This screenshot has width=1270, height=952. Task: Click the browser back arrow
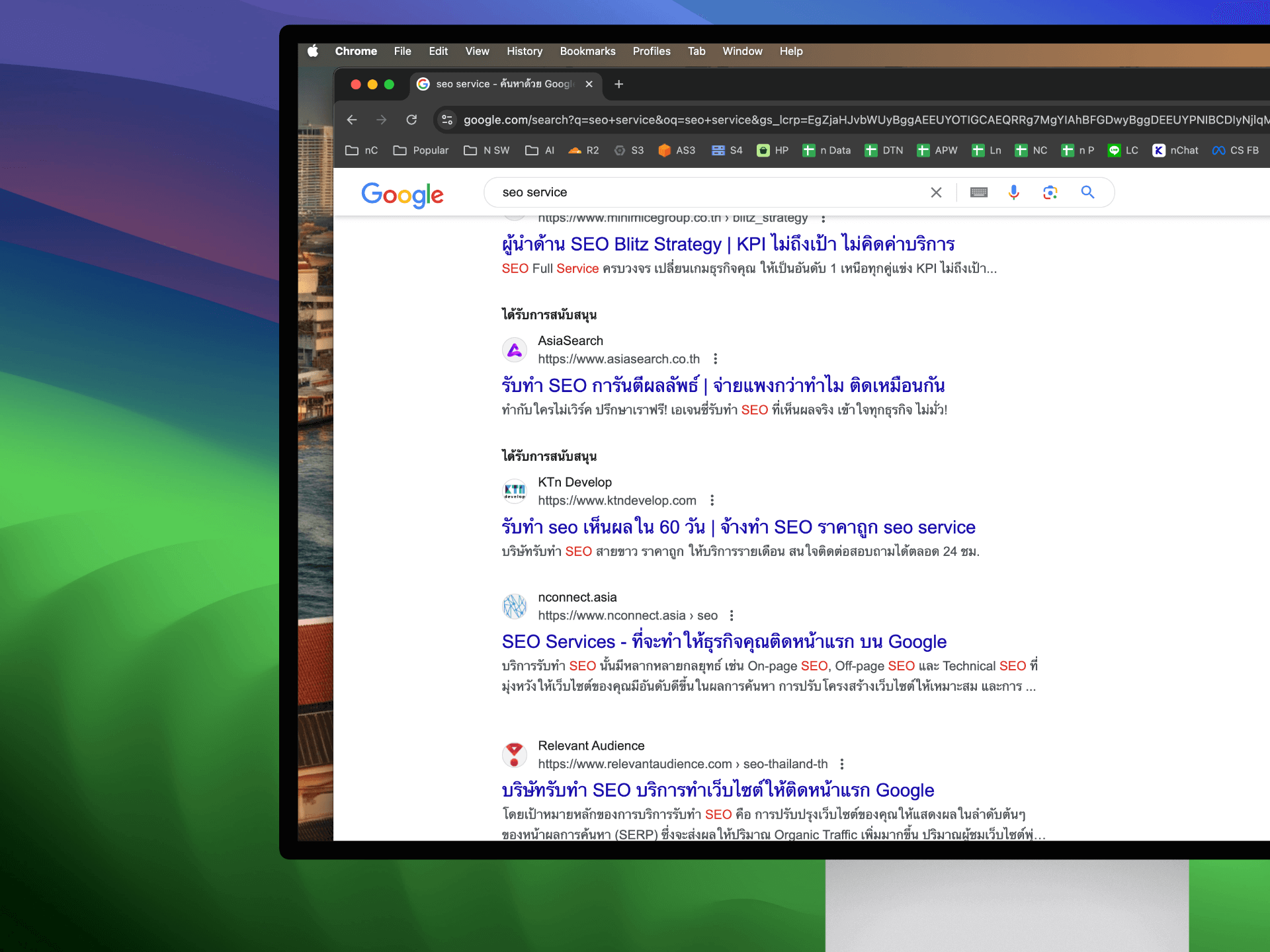(352, 120)
